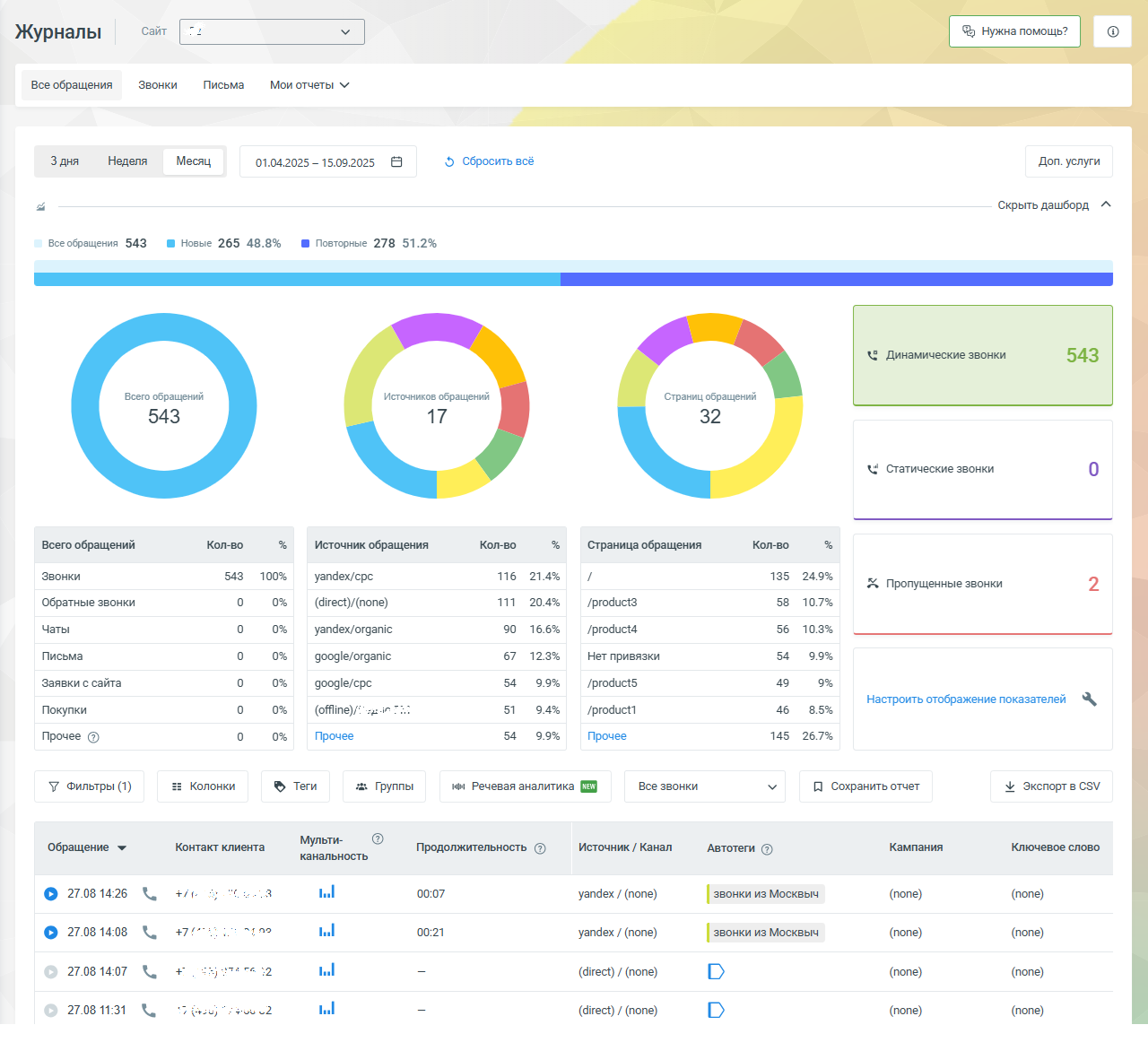Click the Нужна помощь? button
Viewport: 1148px width, 1051px height.
click(1014, 31)
